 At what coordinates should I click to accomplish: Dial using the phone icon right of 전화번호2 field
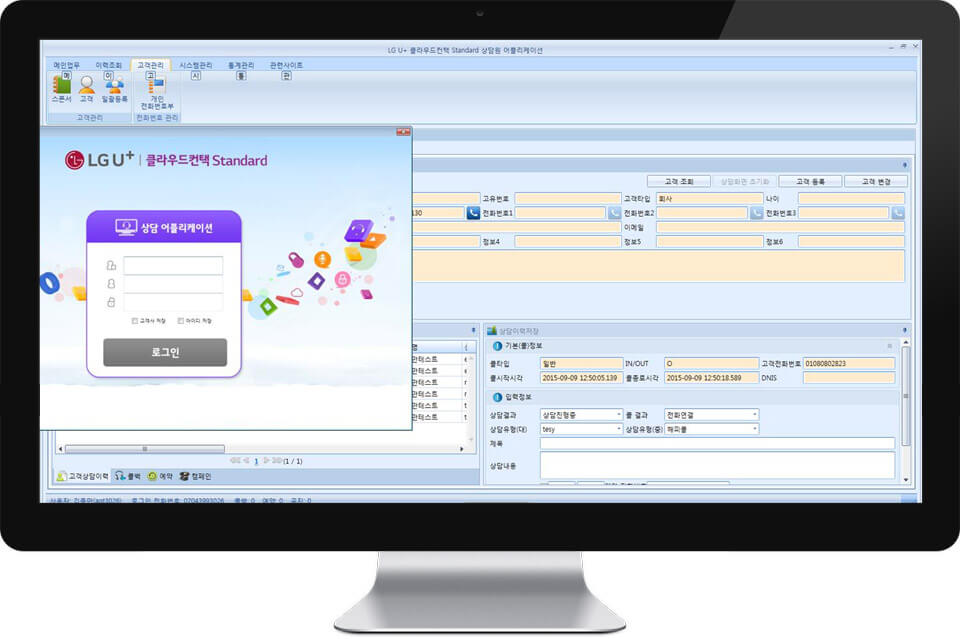(756, 213)
